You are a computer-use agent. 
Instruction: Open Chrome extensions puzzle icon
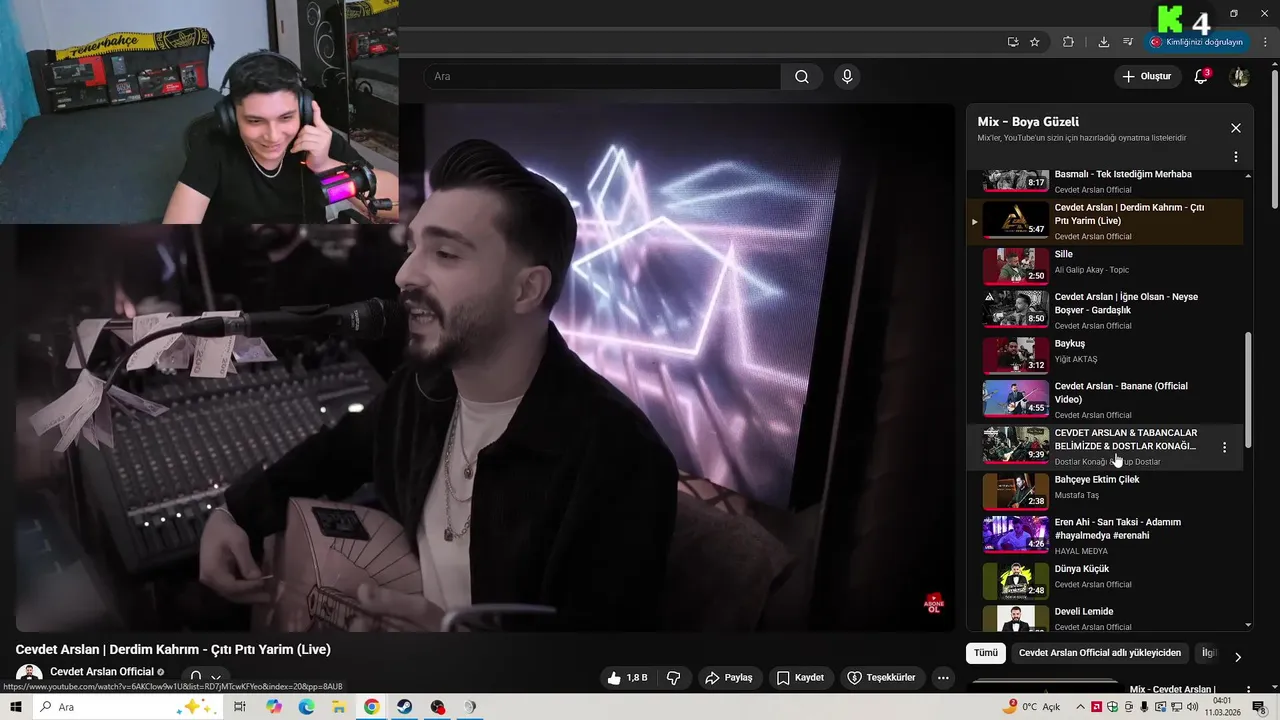coord(1068,42)
